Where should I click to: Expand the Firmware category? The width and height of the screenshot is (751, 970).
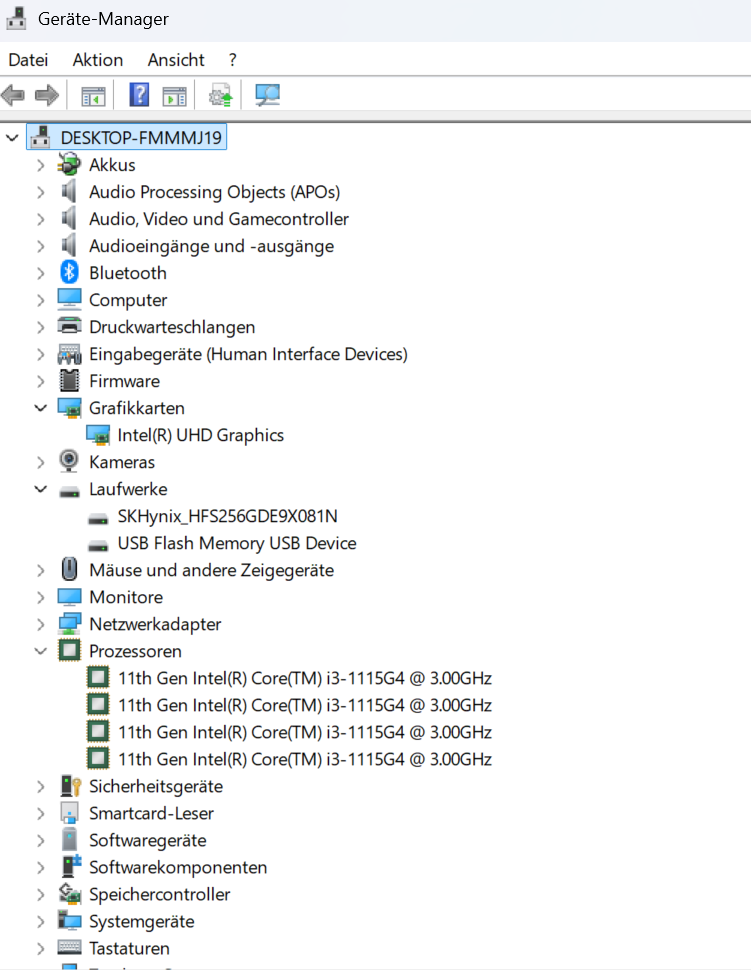[x=41, y=381]
